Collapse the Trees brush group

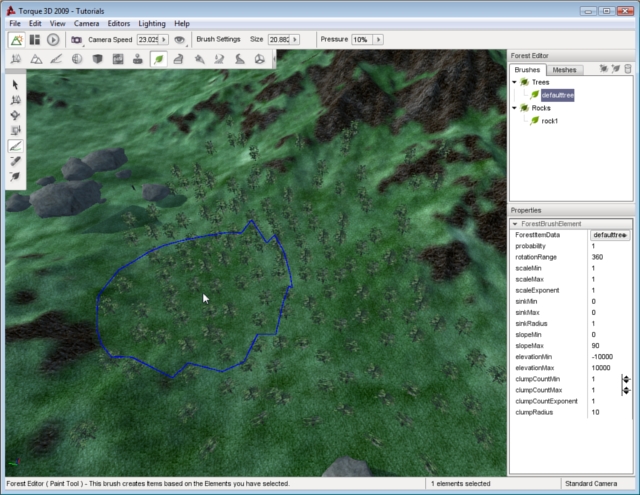pos(514,82)
